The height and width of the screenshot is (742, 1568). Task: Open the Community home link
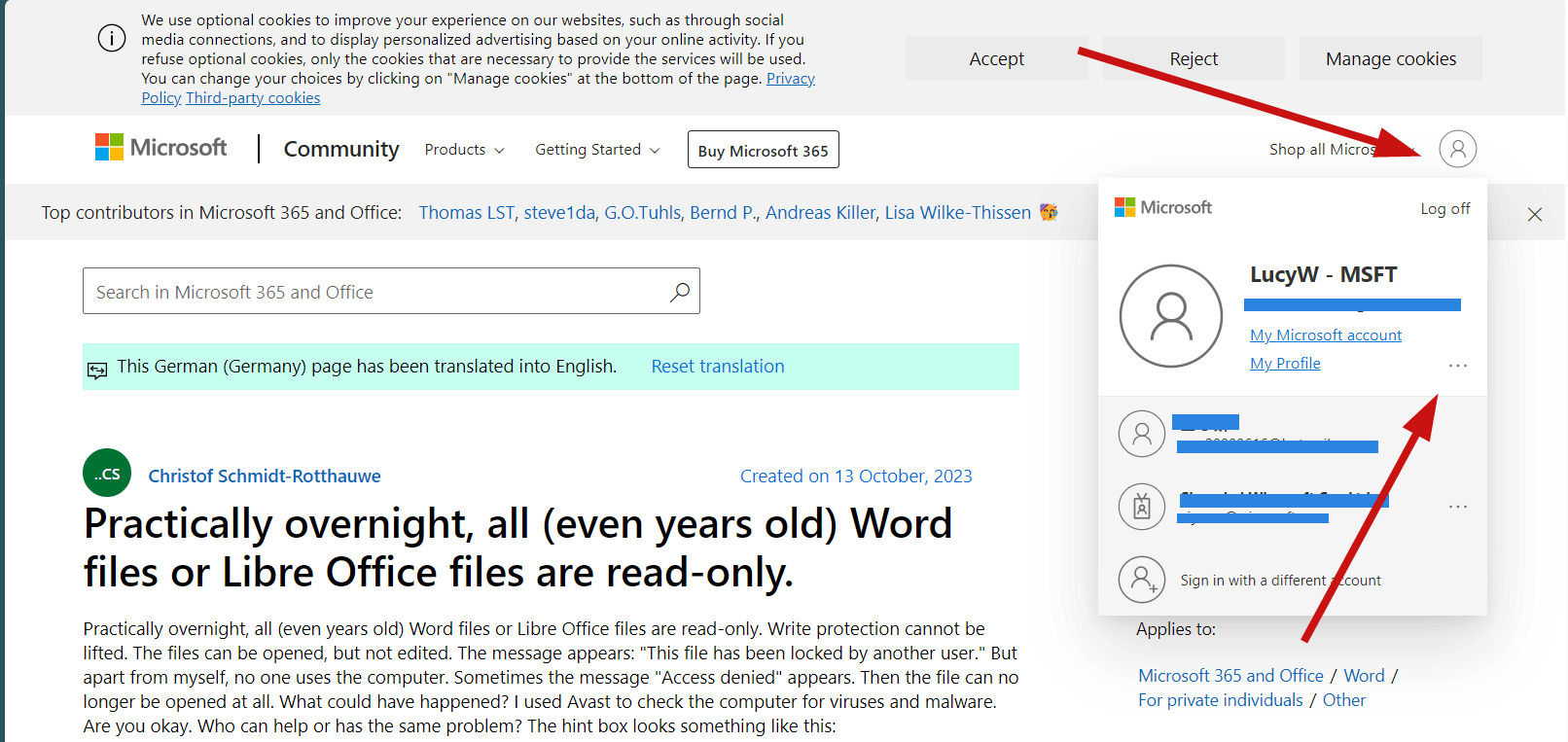tap(341, 149)
